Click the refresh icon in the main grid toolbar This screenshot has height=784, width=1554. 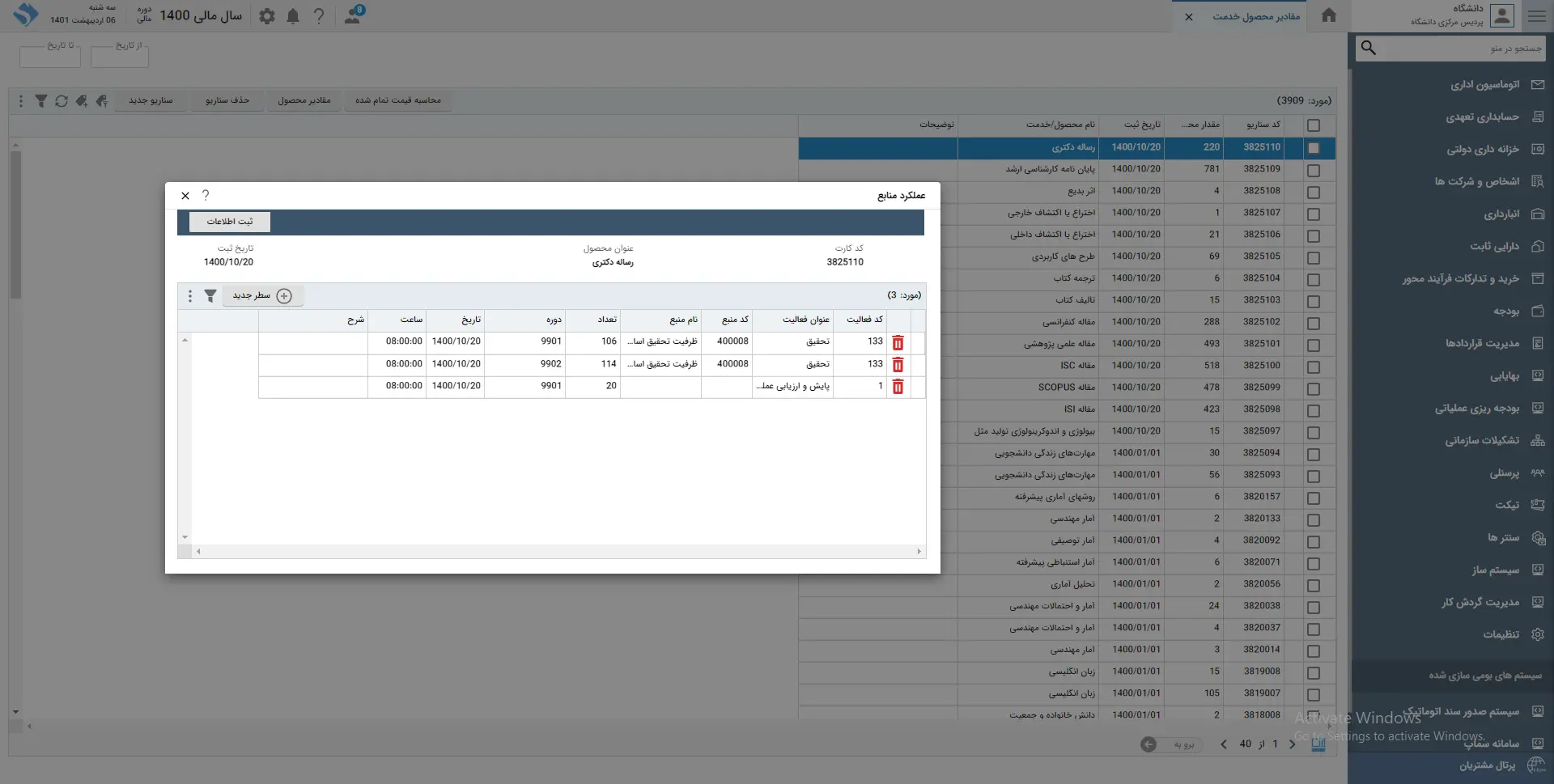click(x=62, y=101)
